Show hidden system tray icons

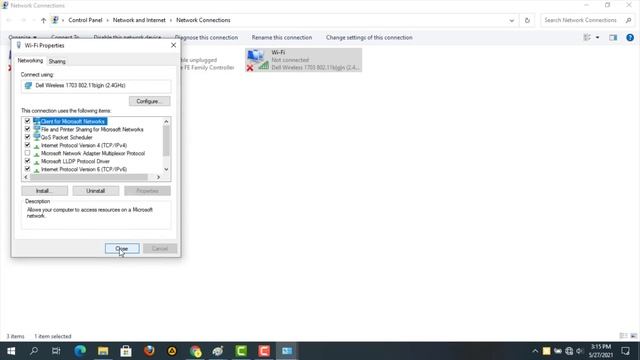click(x=535, y=351)
